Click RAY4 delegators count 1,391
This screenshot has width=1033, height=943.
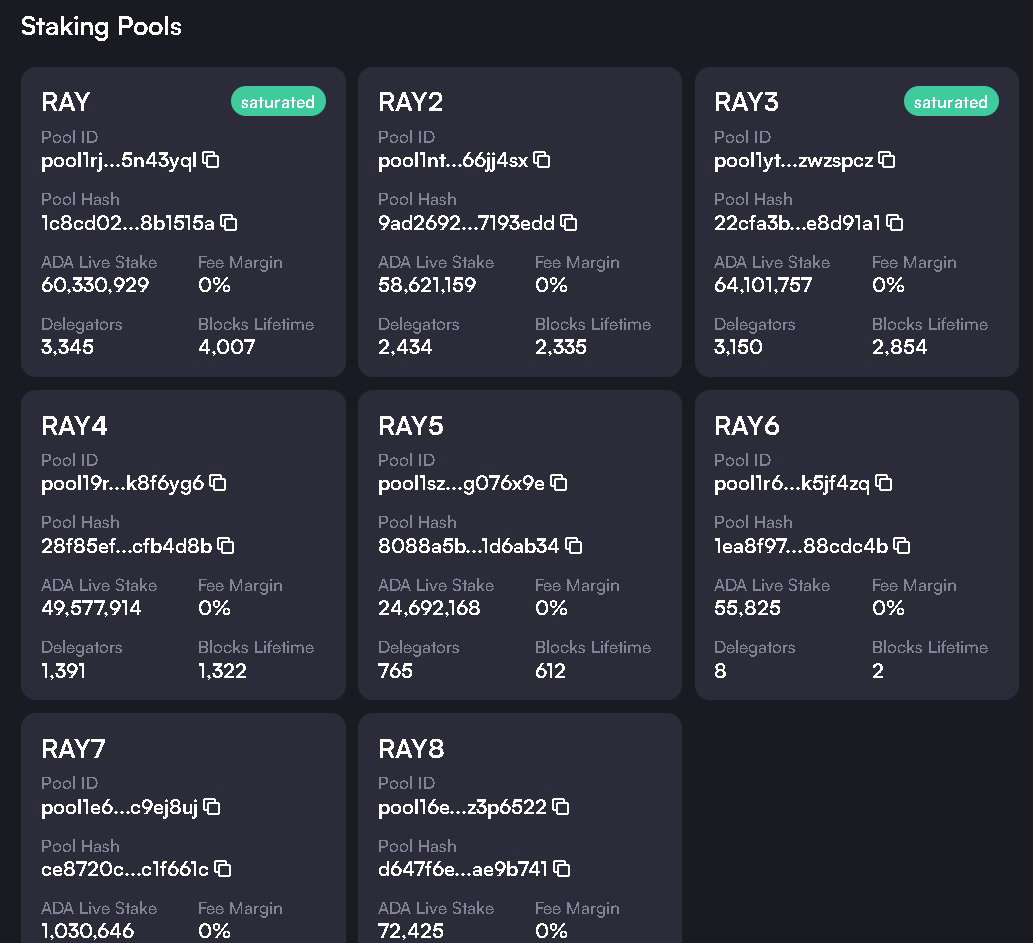tap(63, 670)
